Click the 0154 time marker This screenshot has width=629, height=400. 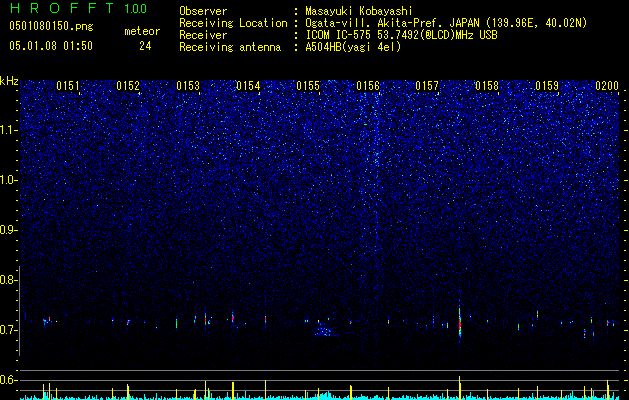248,85
